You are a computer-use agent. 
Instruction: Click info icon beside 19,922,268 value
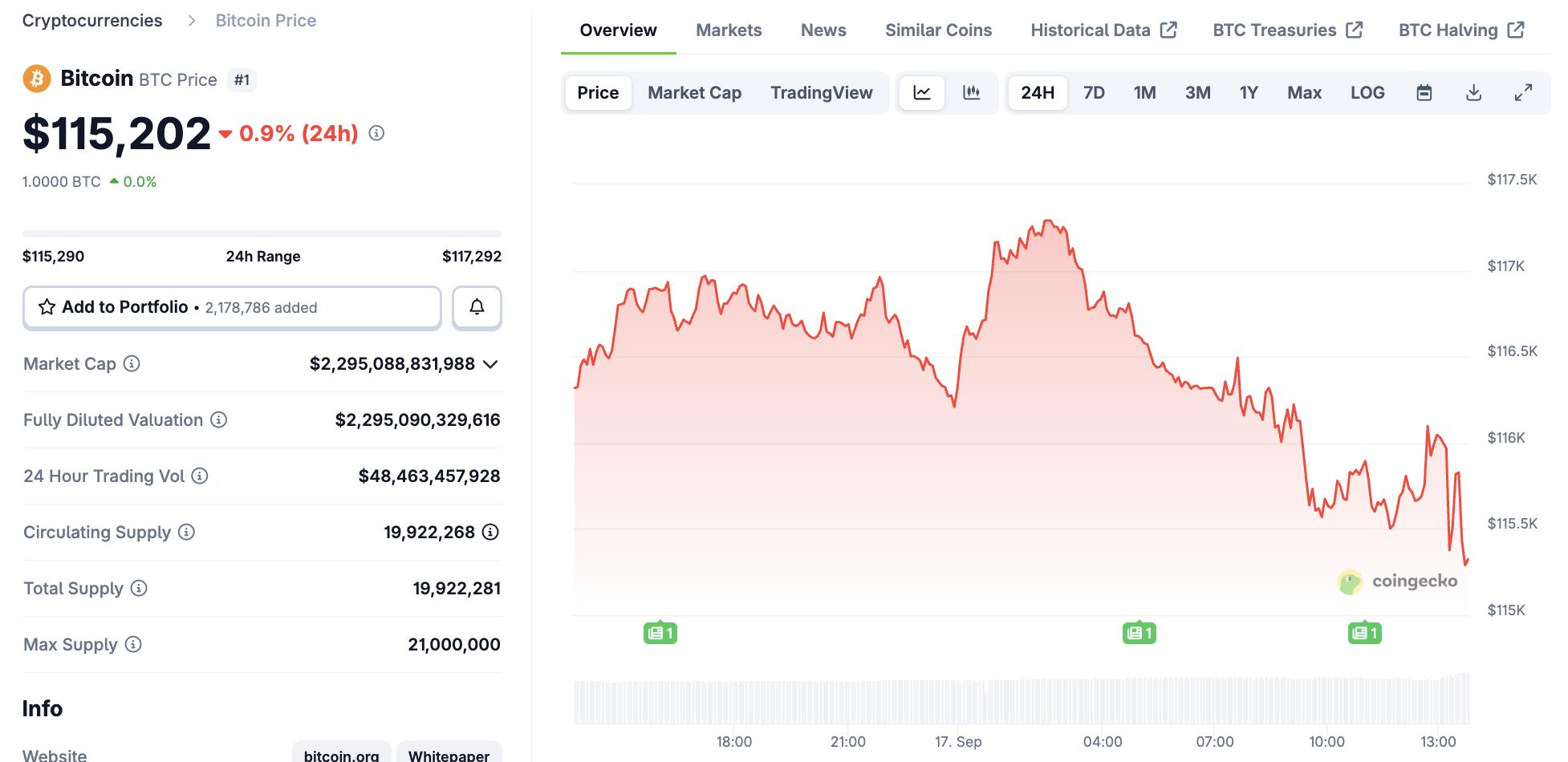click(x=490, y=532)
